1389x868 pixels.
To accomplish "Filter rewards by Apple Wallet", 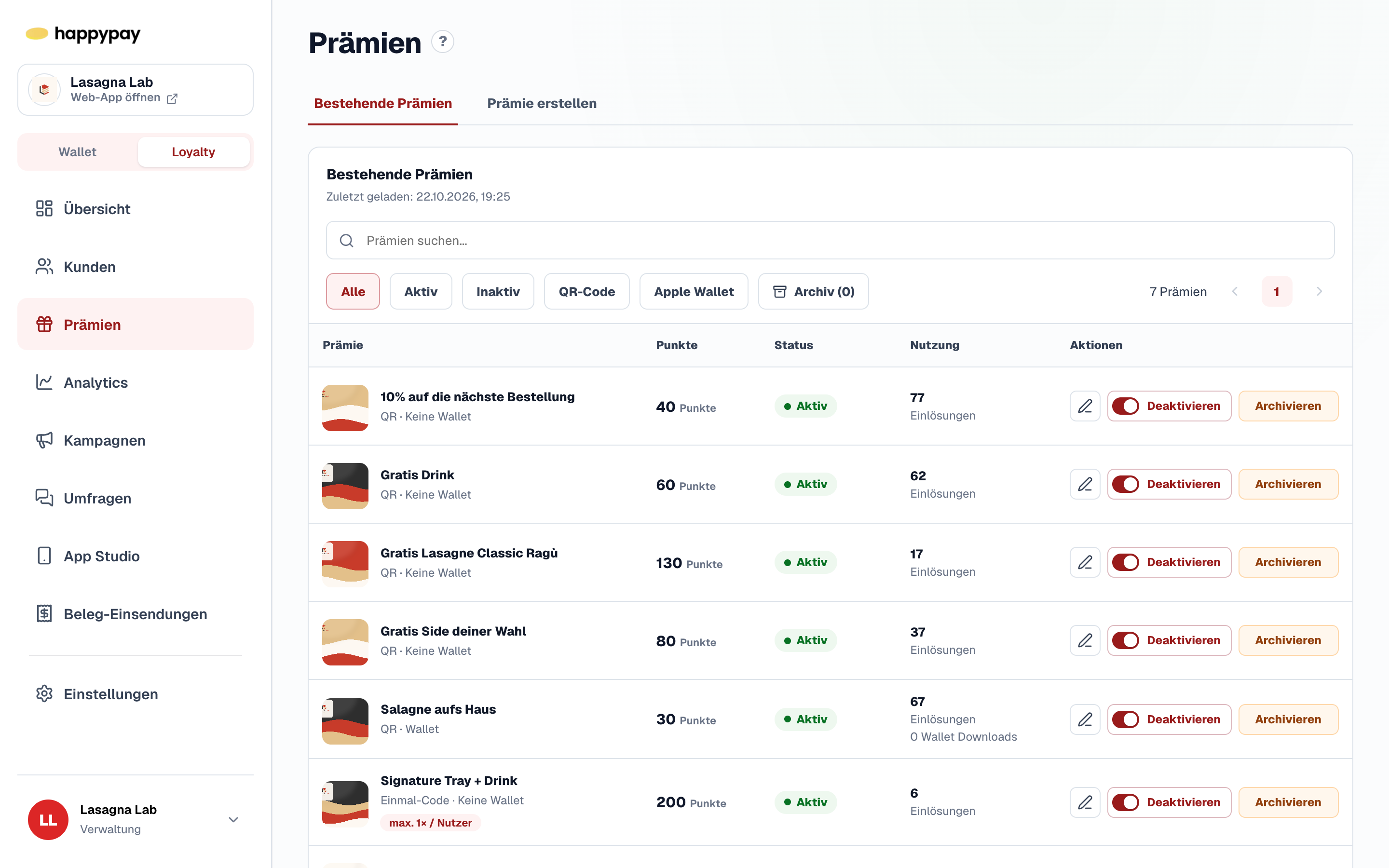I will 694,292.
